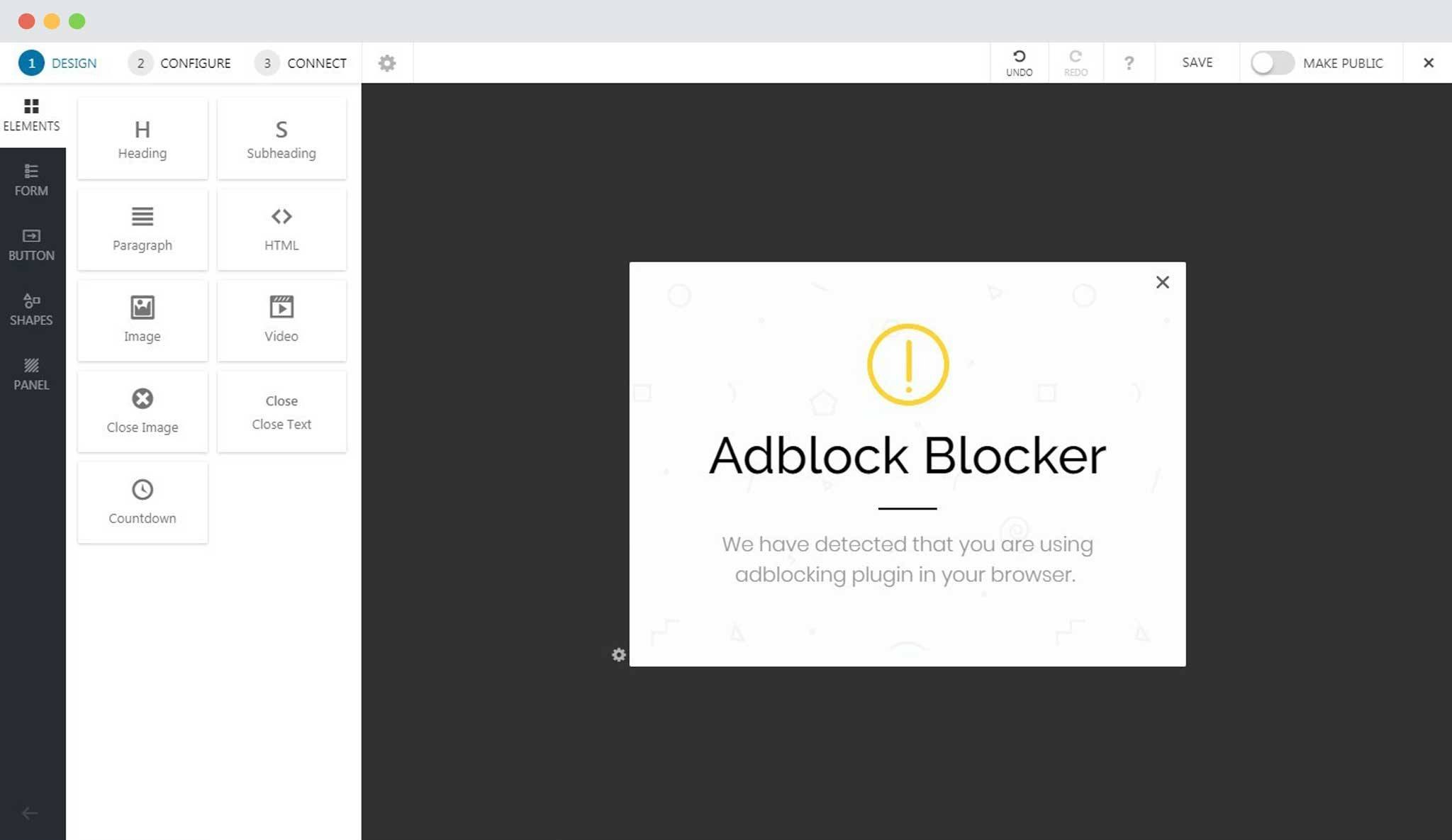Switch to the ELEMENTS sidebar section
The height and width of the screenshot is (840, 1452).
point(31,114)
